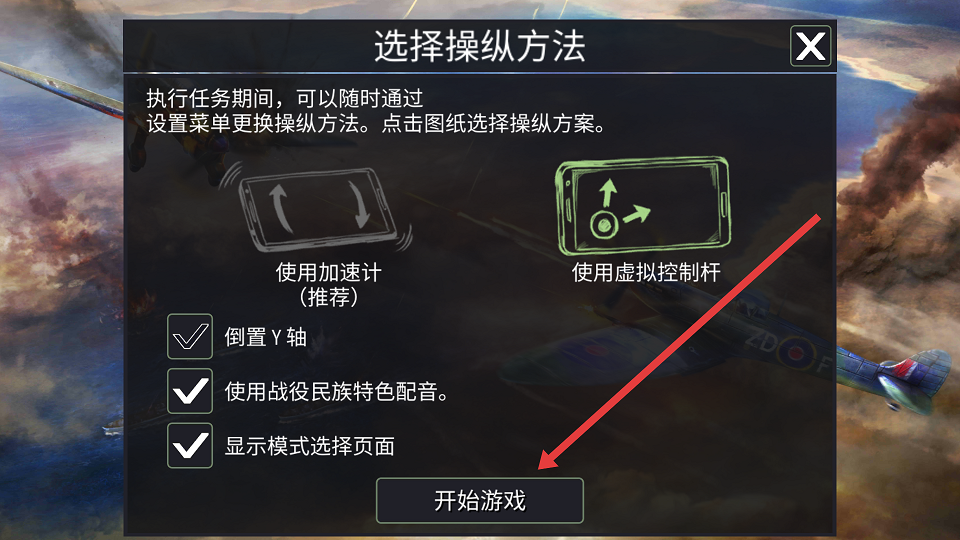Click the 使用战役民族特色配音 label text

[x=336, y=391]
